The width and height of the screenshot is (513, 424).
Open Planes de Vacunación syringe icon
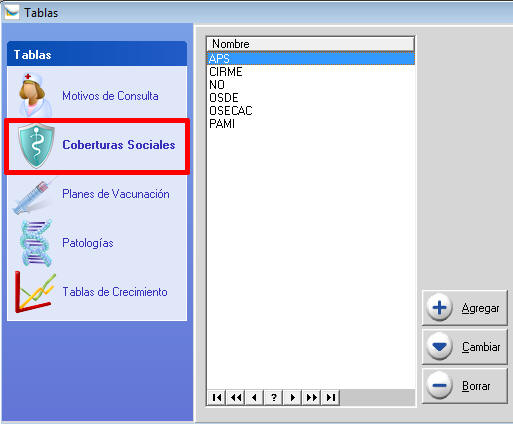(34, 197)
